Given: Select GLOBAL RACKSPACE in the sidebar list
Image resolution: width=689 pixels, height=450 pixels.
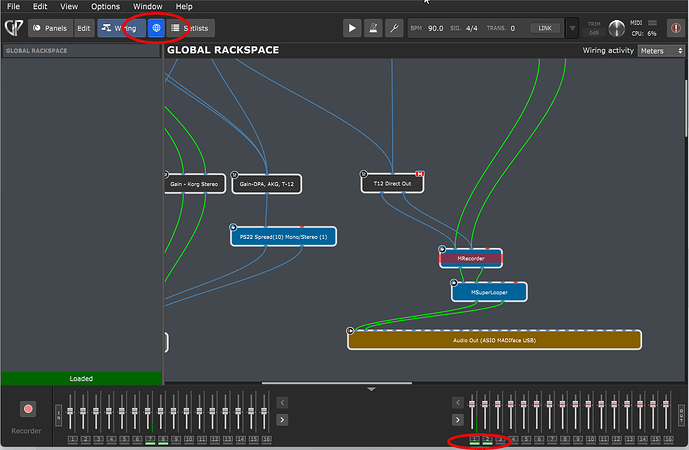Looking at the screenshot, I should point(81,51).
